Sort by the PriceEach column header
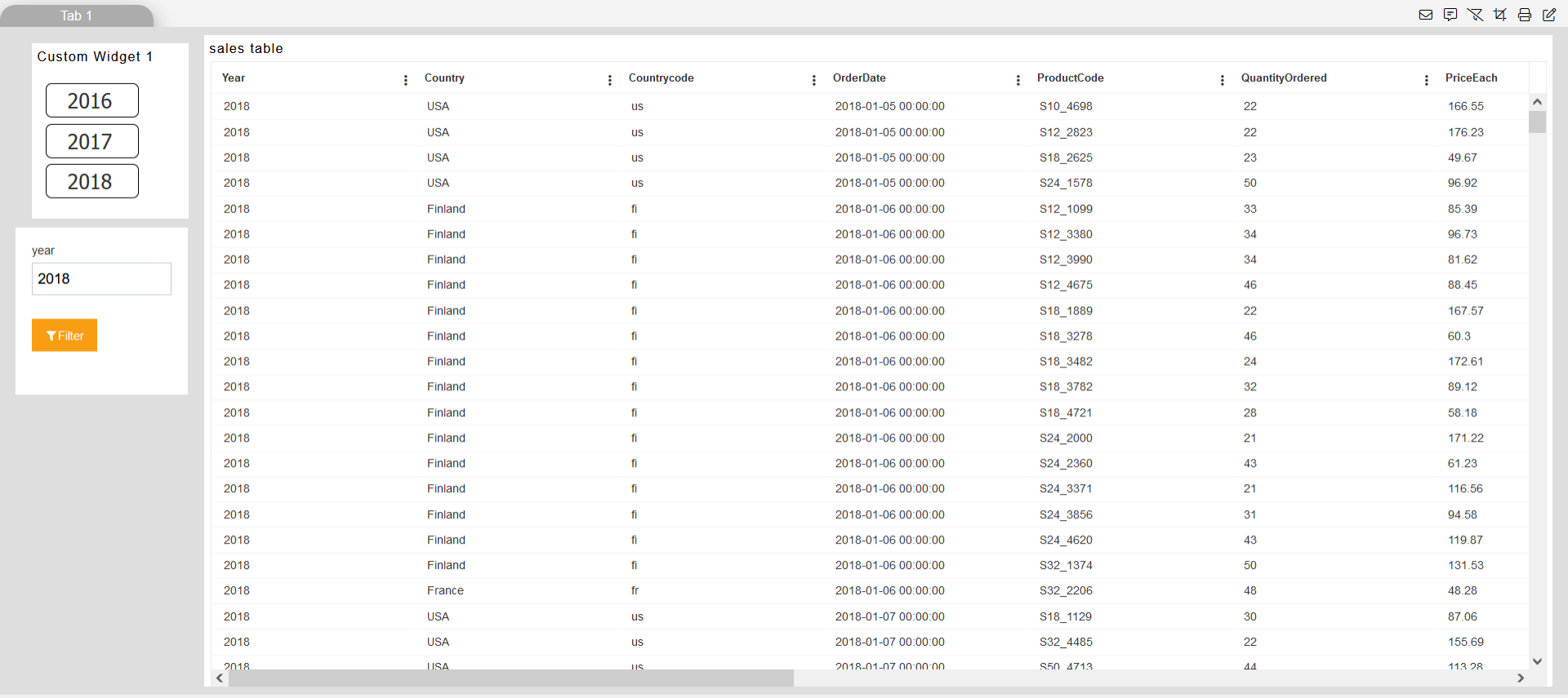 1471,78
